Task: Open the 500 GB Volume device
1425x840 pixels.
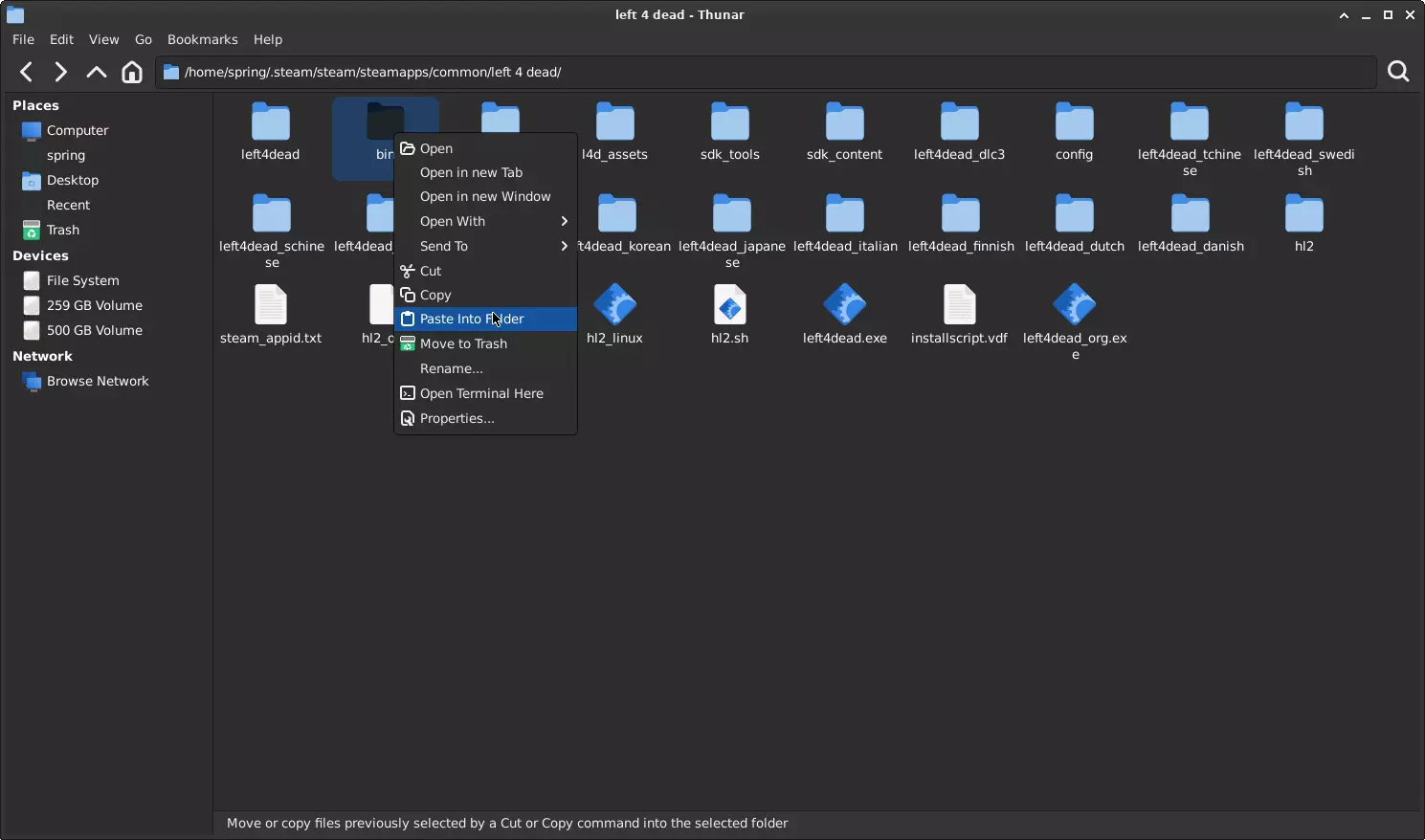Action: coord(94,330)
